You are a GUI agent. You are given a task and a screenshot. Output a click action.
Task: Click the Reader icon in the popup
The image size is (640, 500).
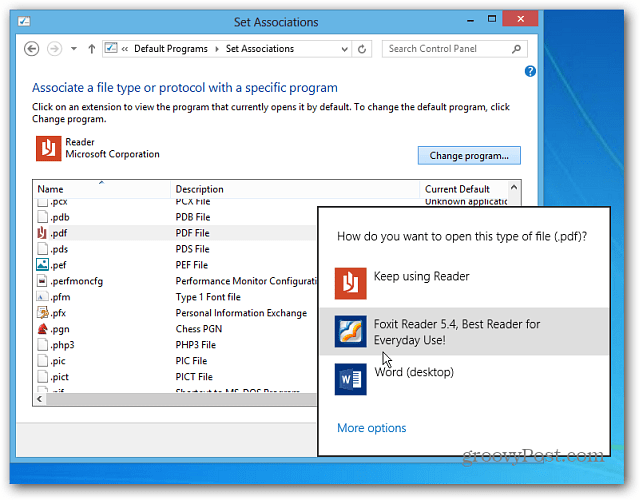click(x=351, y=284)
